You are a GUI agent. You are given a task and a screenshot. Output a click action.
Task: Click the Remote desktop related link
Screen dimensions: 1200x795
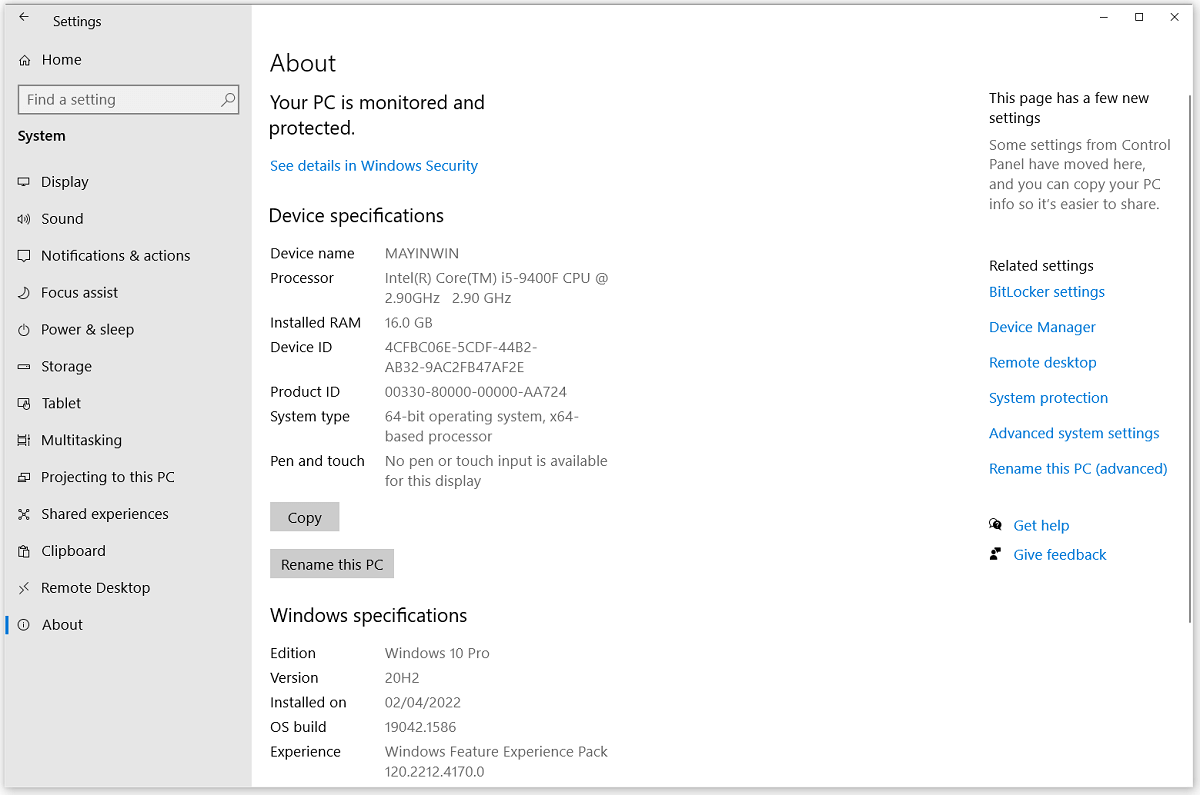[x=1043, y=363]
